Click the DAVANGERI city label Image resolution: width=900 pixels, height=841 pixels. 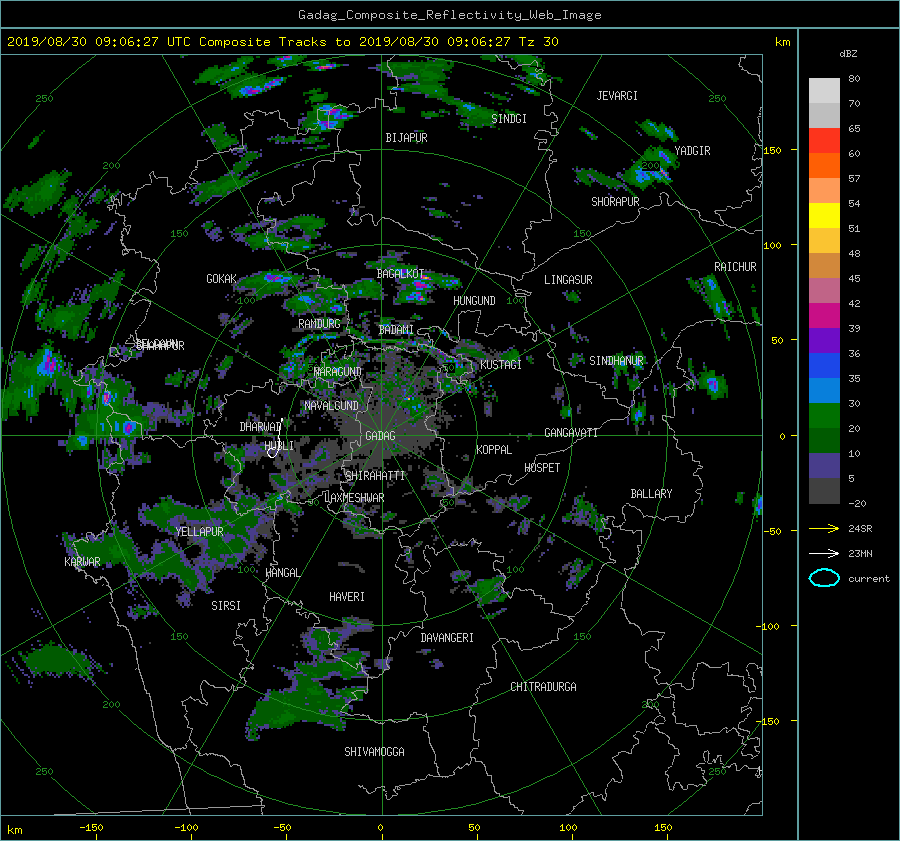pyautogui.click(x=447, y=638)
